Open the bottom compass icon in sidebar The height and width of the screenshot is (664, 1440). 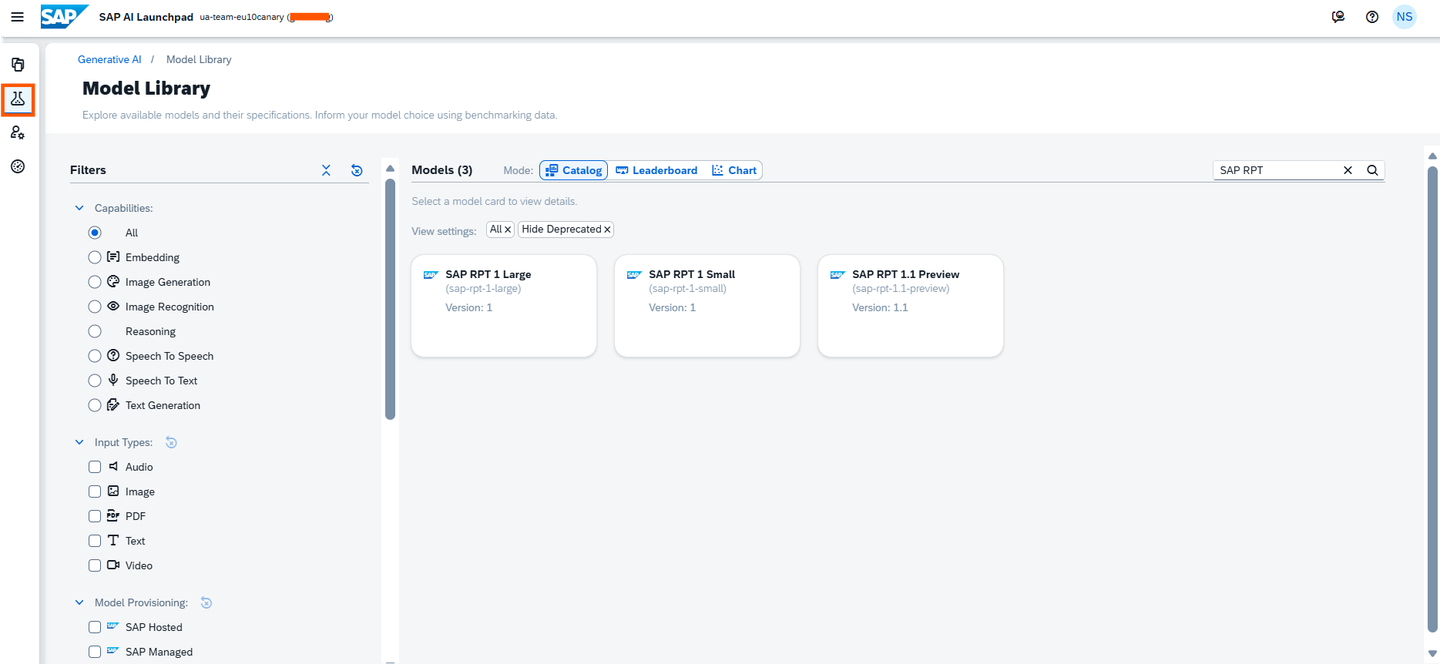click(x=18, y=166)
